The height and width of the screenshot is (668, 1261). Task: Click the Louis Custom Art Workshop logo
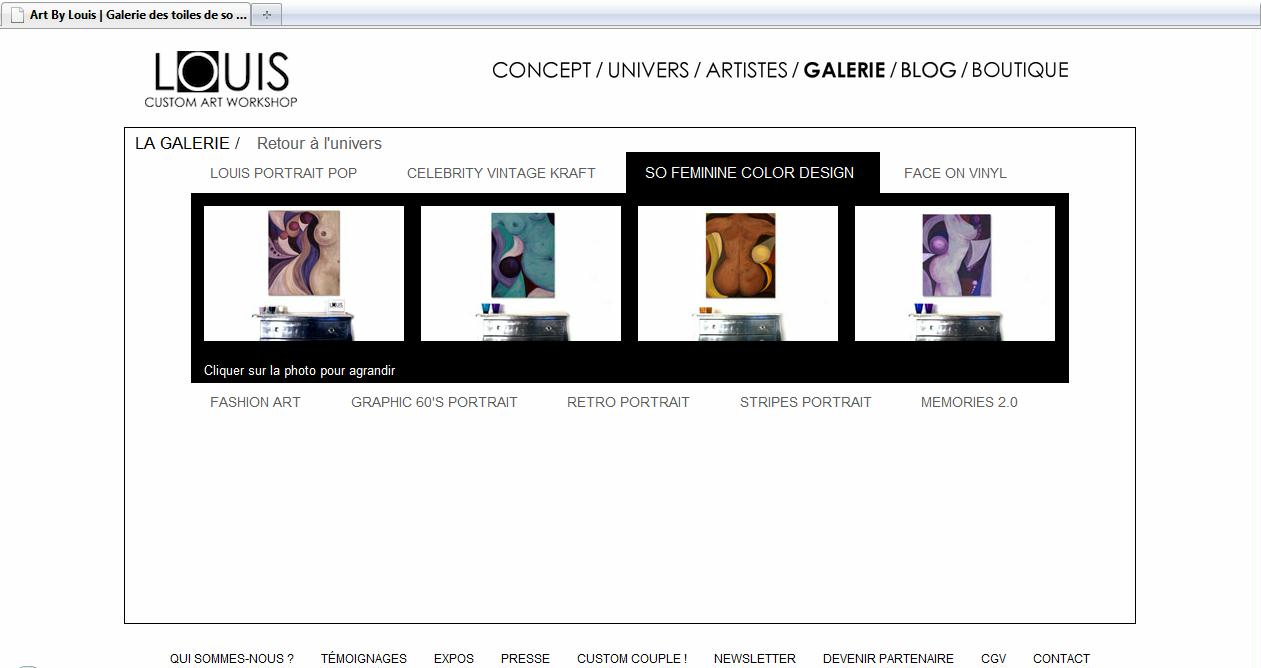point(221,79)
